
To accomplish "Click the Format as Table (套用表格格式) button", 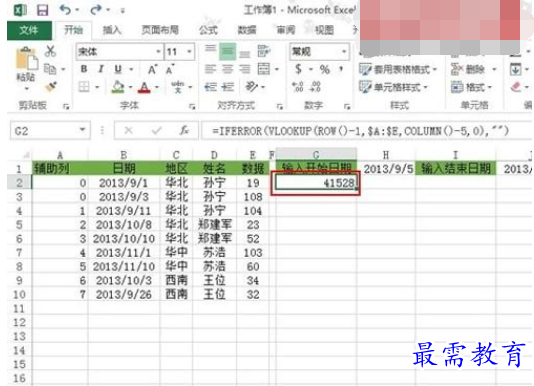I will tap(398, 70).
